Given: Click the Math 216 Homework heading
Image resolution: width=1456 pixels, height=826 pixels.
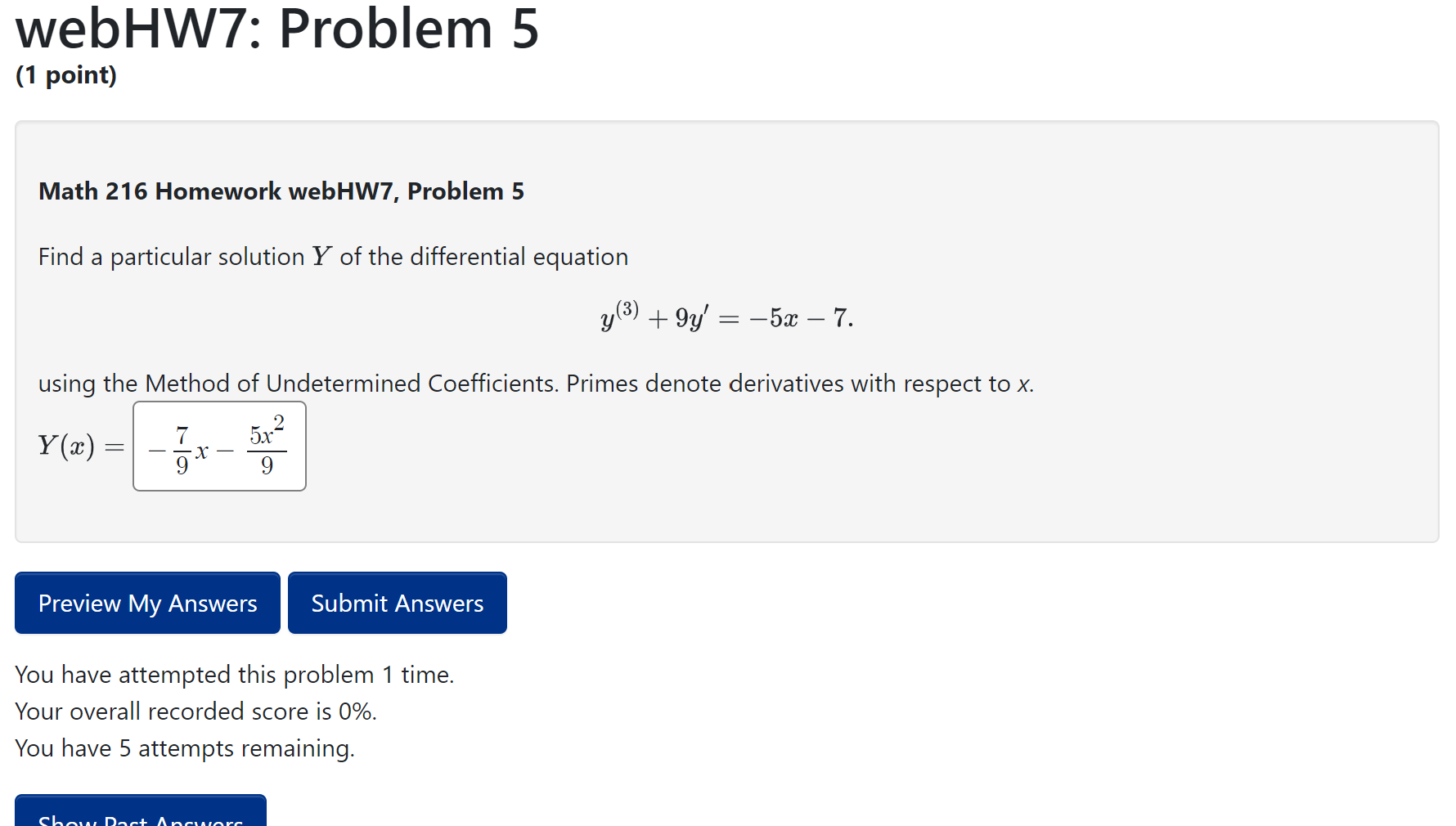Looking at the screenshot, I should click(x=281, y=191).
